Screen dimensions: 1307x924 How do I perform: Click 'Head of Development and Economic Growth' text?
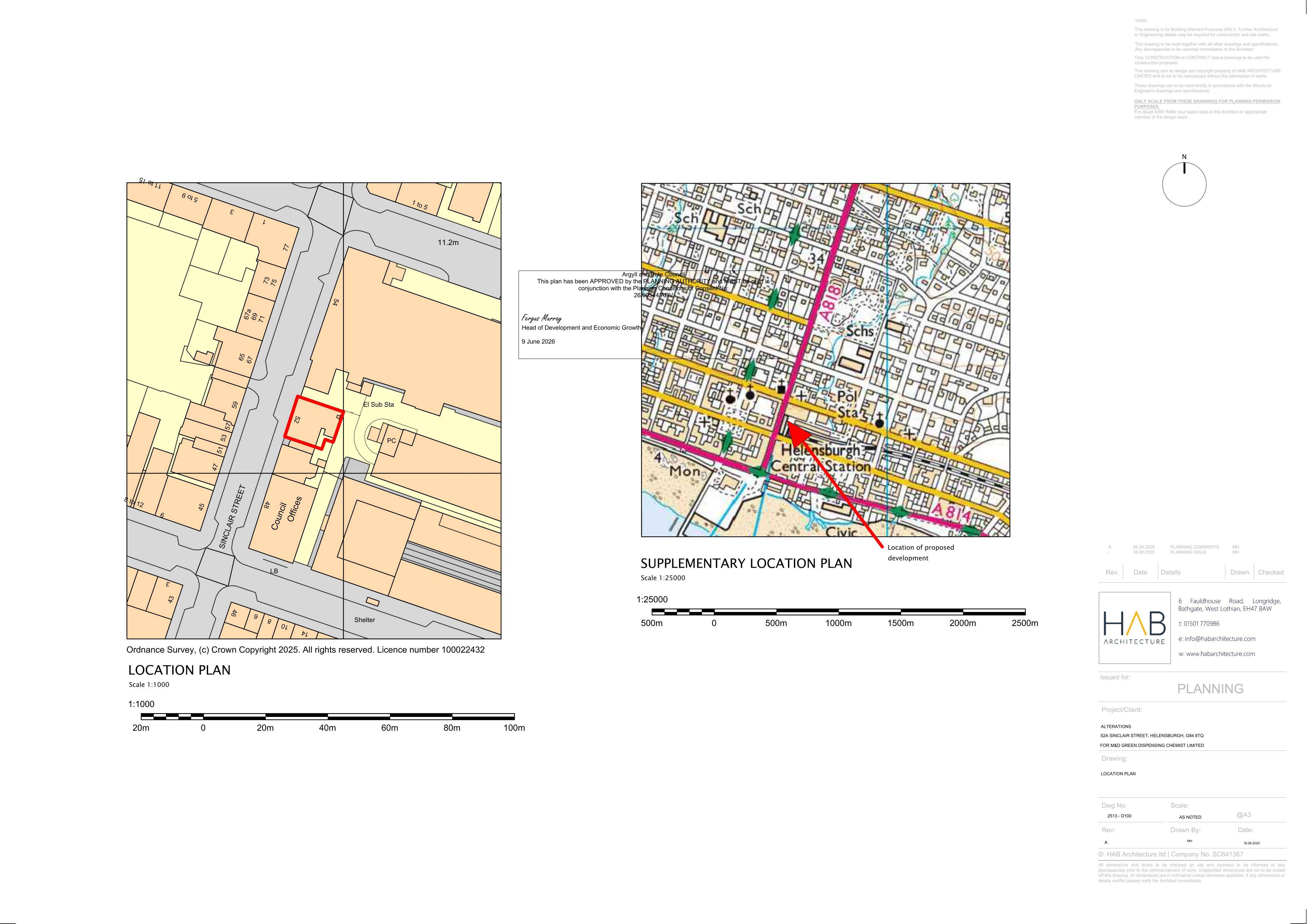(581, 328)
